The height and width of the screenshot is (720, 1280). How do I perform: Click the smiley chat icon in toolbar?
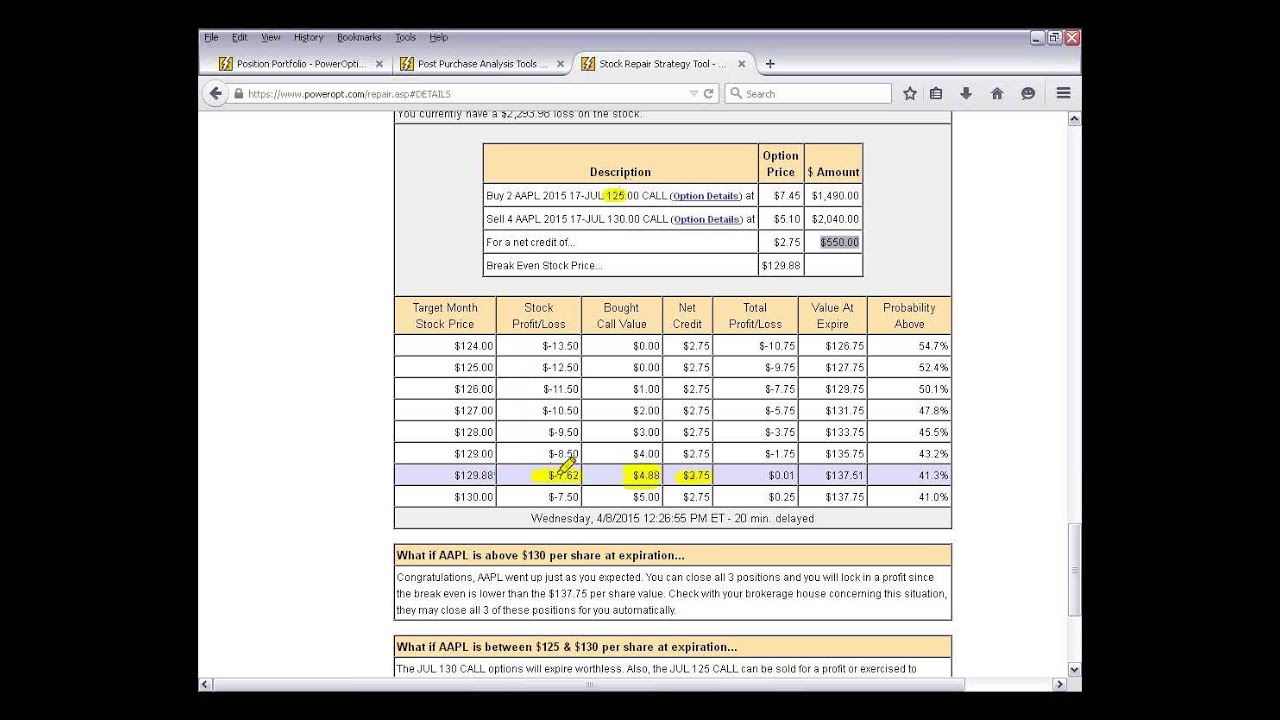tap(1028, 93)
